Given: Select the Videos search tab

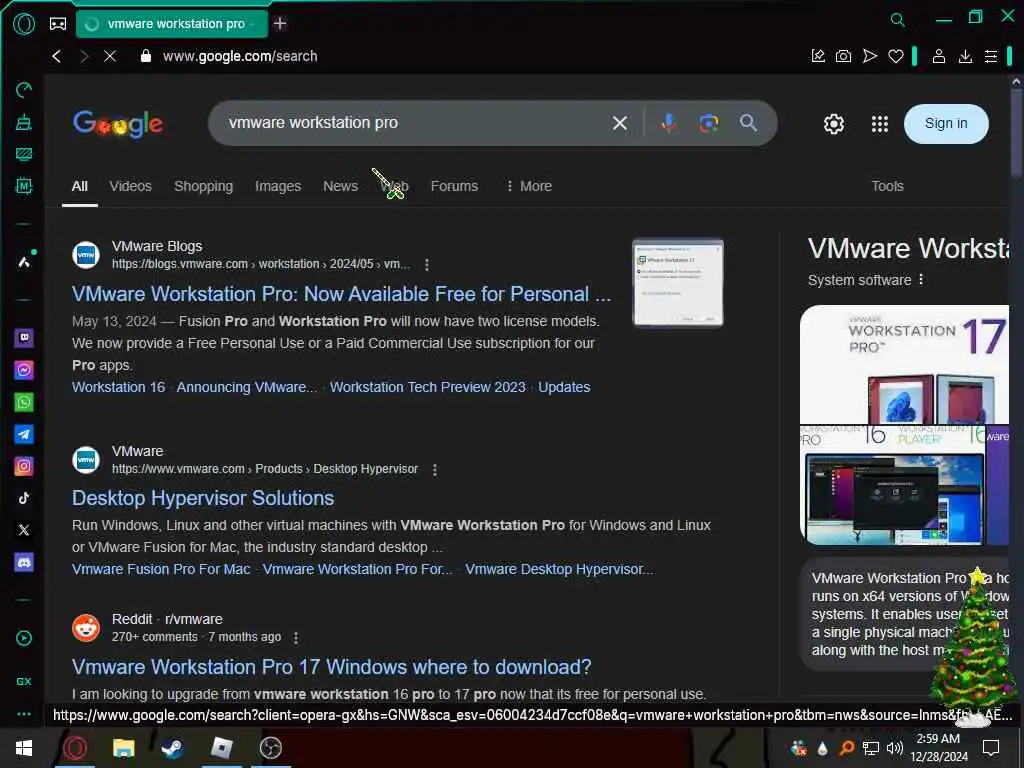Looking at the screenshot, I should tap(131, 186).
